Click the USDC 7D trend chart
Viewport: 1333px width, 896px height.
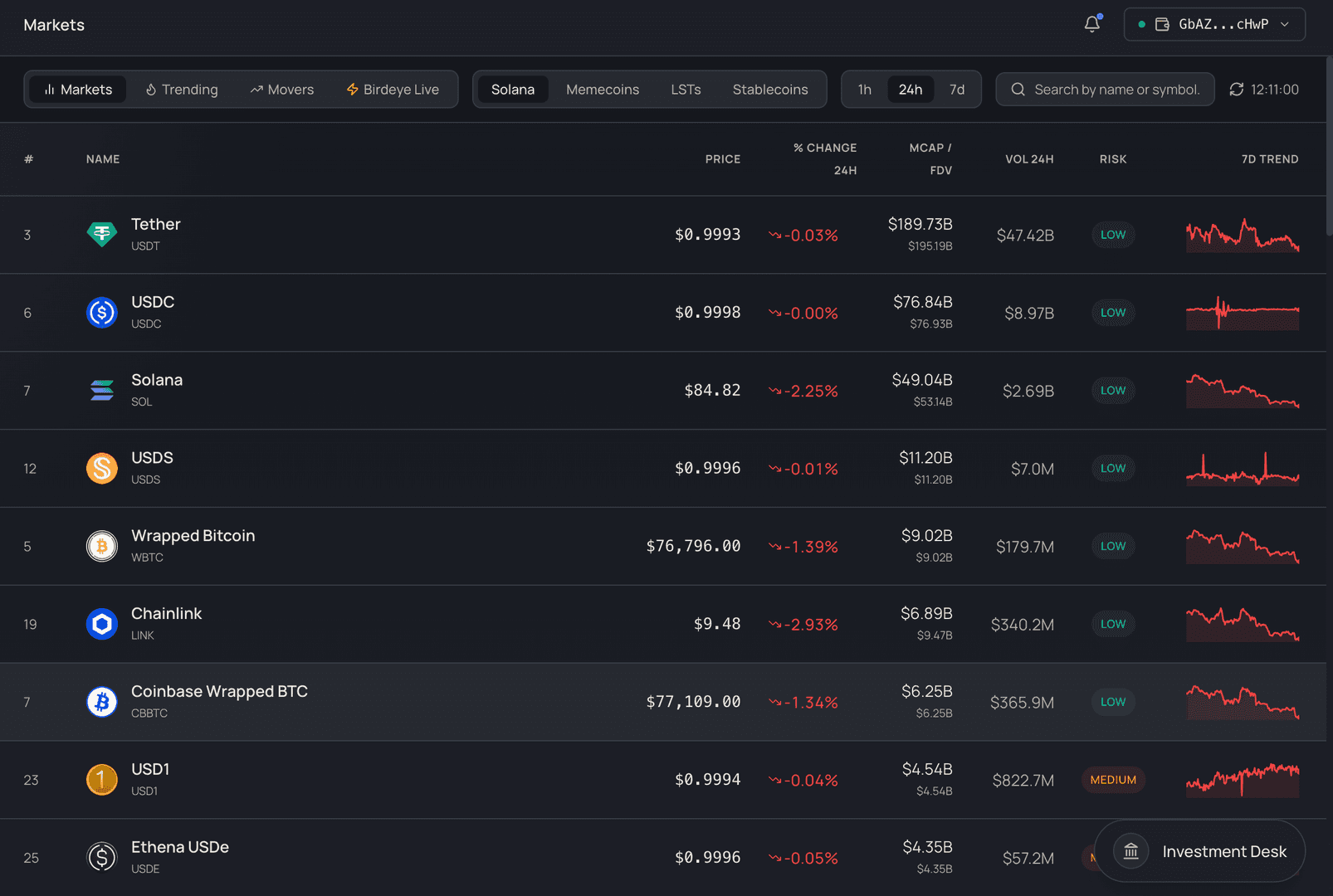coord(1243,313)
